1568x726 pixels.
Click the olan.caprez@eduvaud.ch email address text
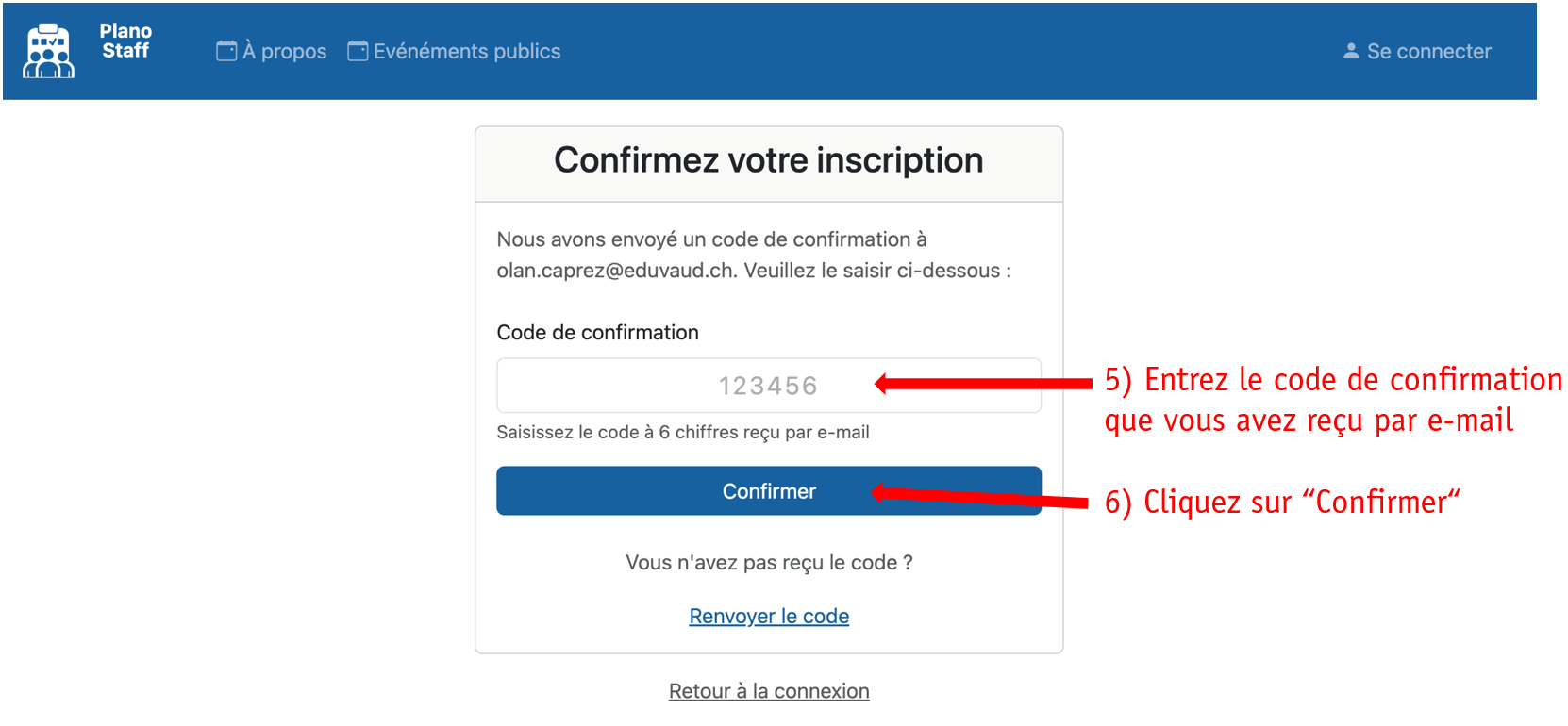(x=615, y=271)
